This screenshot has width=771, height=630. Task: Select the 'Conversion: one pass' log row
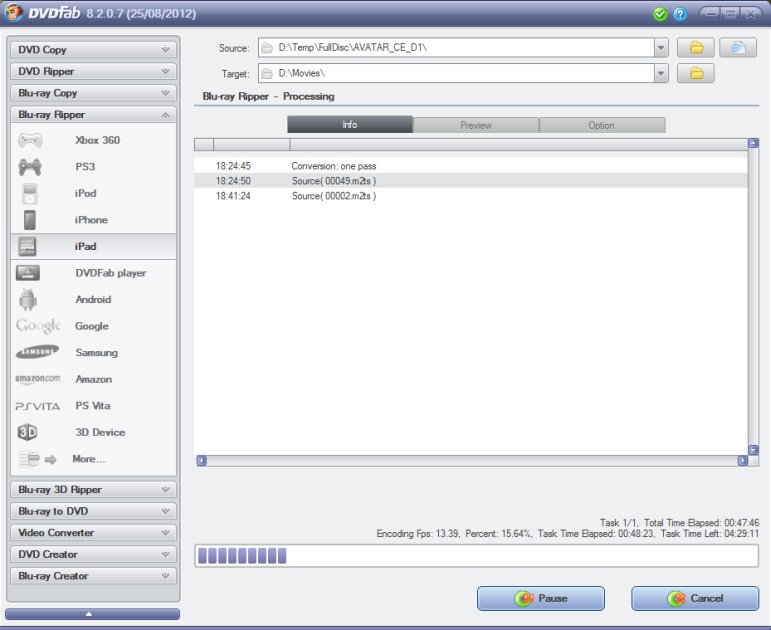tap(471, 166)
